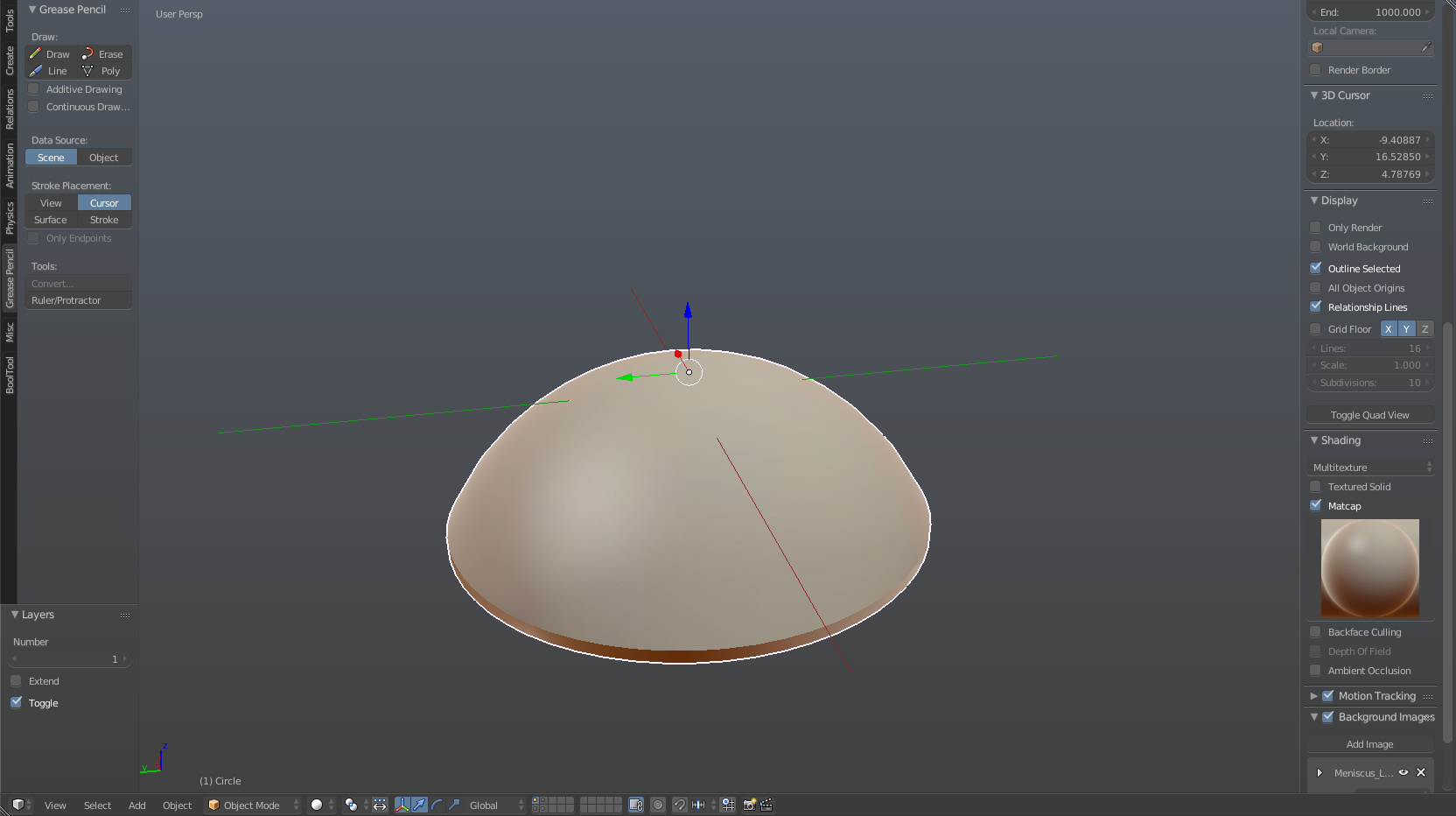Open the Object menu in the header
Screen dimensions: 1456x816
[177, 805]
